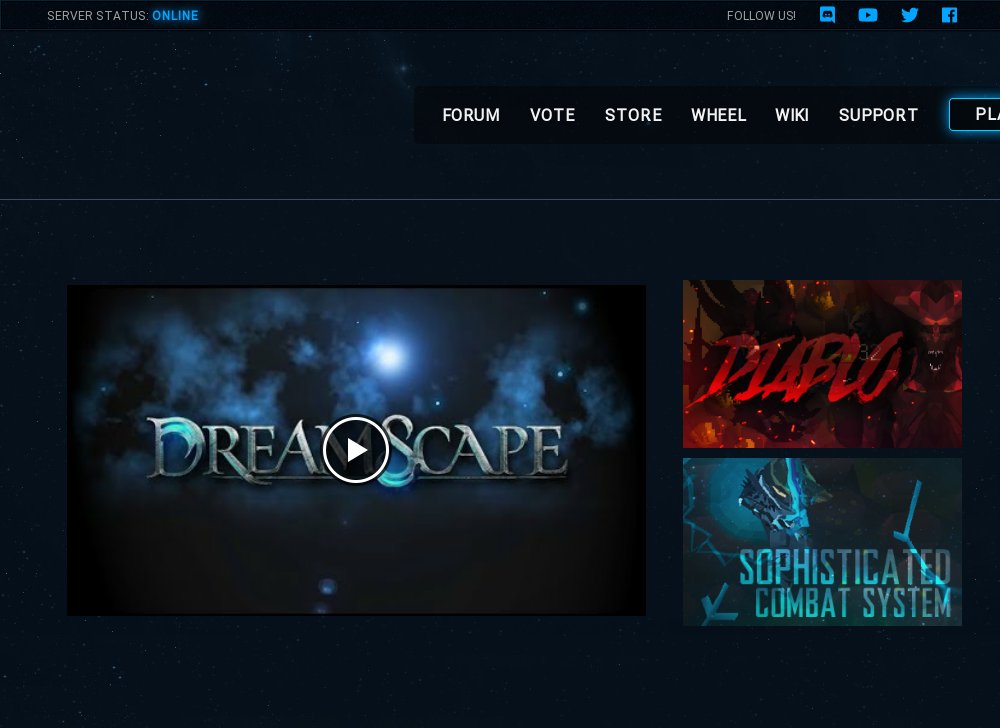Image resolution: width=1000 pixels, height=728 pixels.
Task: Click the partially visible Play button
Action: (975, 114)
